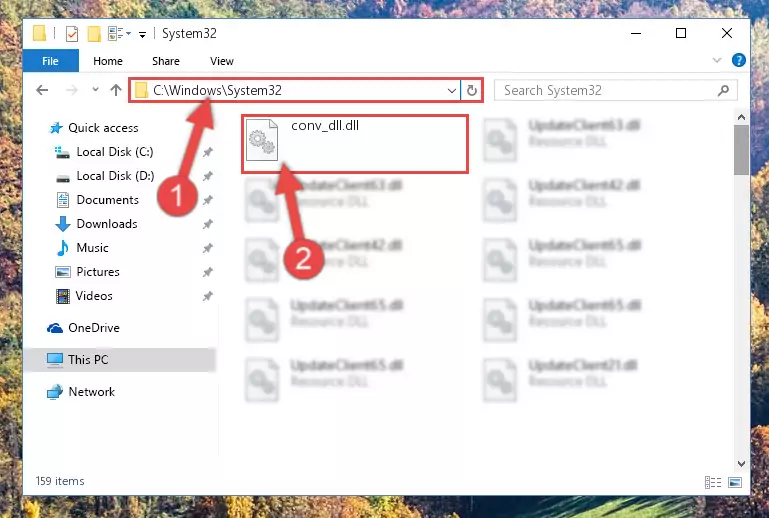The height and width of the screenshot is (518, 769).
Task: Select the conv_dll.dll file
Action: coord(355,144)
